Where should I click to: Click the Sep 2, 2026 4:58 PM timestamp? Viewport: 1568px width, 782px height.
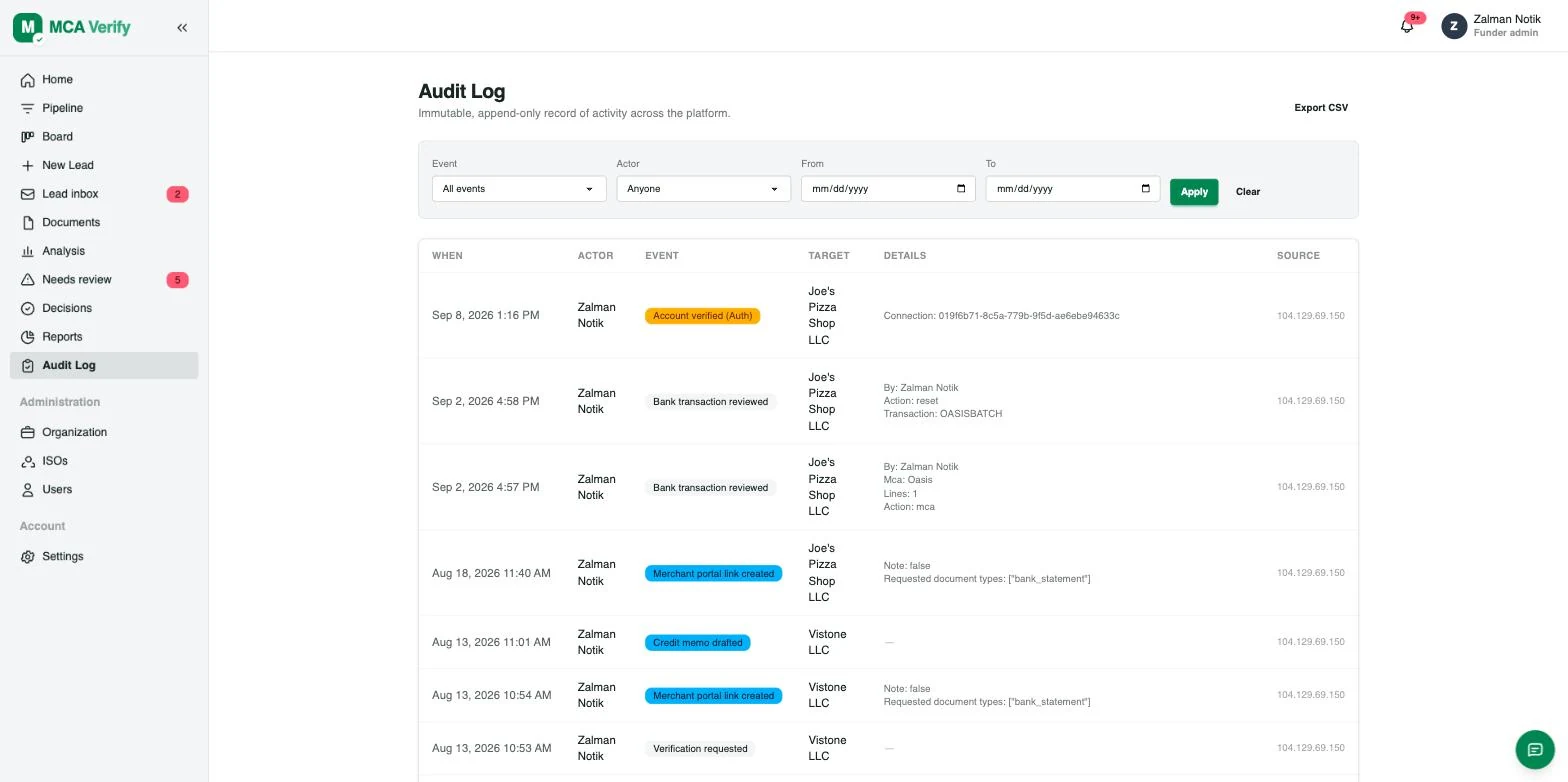[x=486, y=402]
